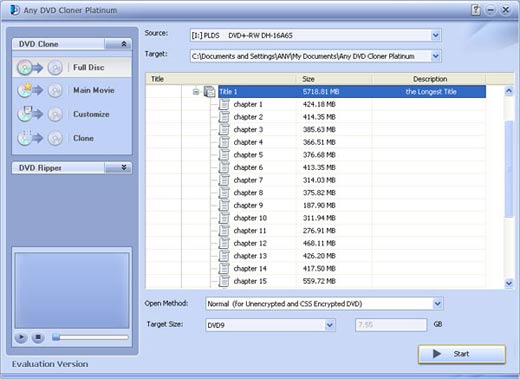The height and width of the screenshot is (379, 520).
Task: Click the Any DVD Cloner app logo
Action: click(x=14, y=10)
